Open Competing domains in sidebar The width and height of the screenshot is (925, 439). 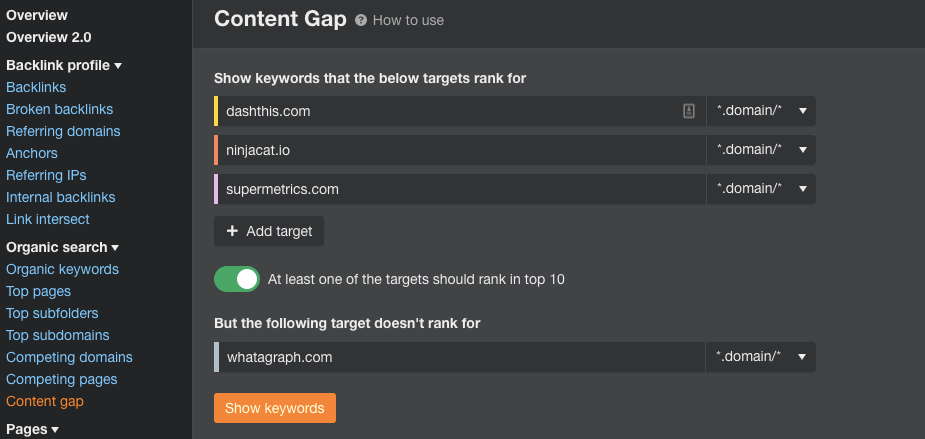pyautogui.click(x=69, y=358)
